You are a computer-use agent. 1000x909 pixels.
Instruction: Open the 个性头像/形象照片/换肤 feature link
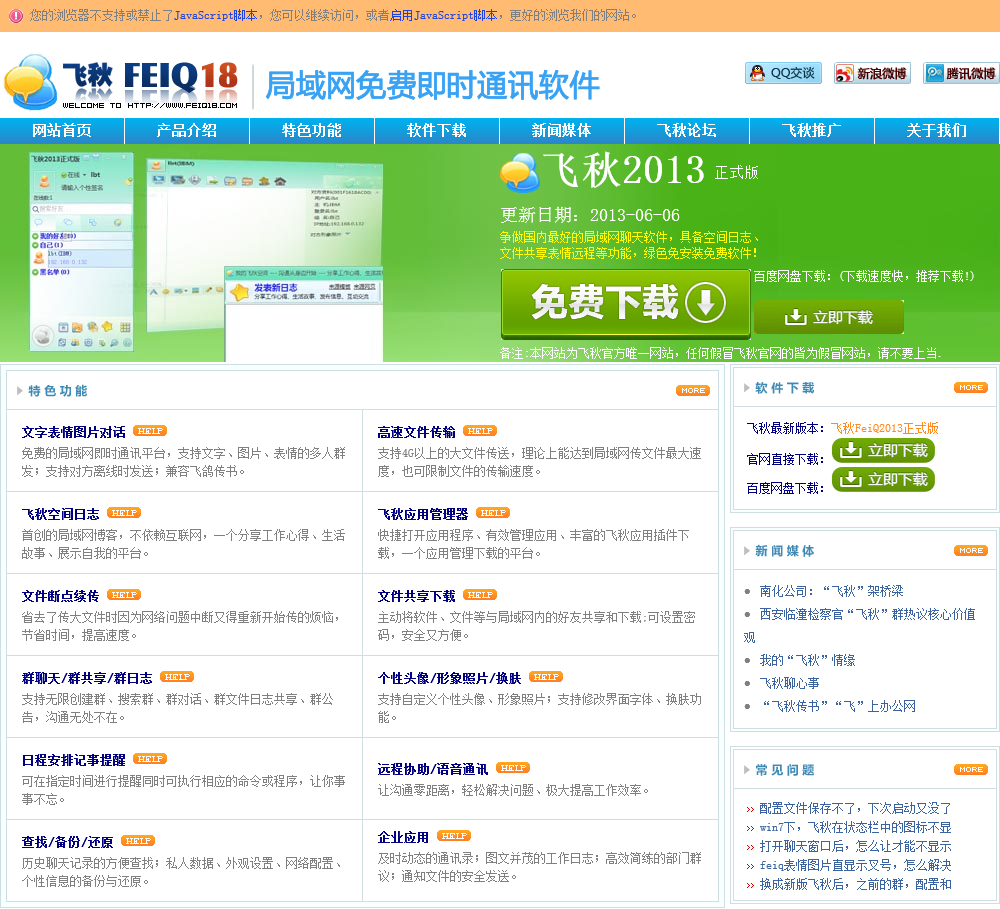coord(450,678)
